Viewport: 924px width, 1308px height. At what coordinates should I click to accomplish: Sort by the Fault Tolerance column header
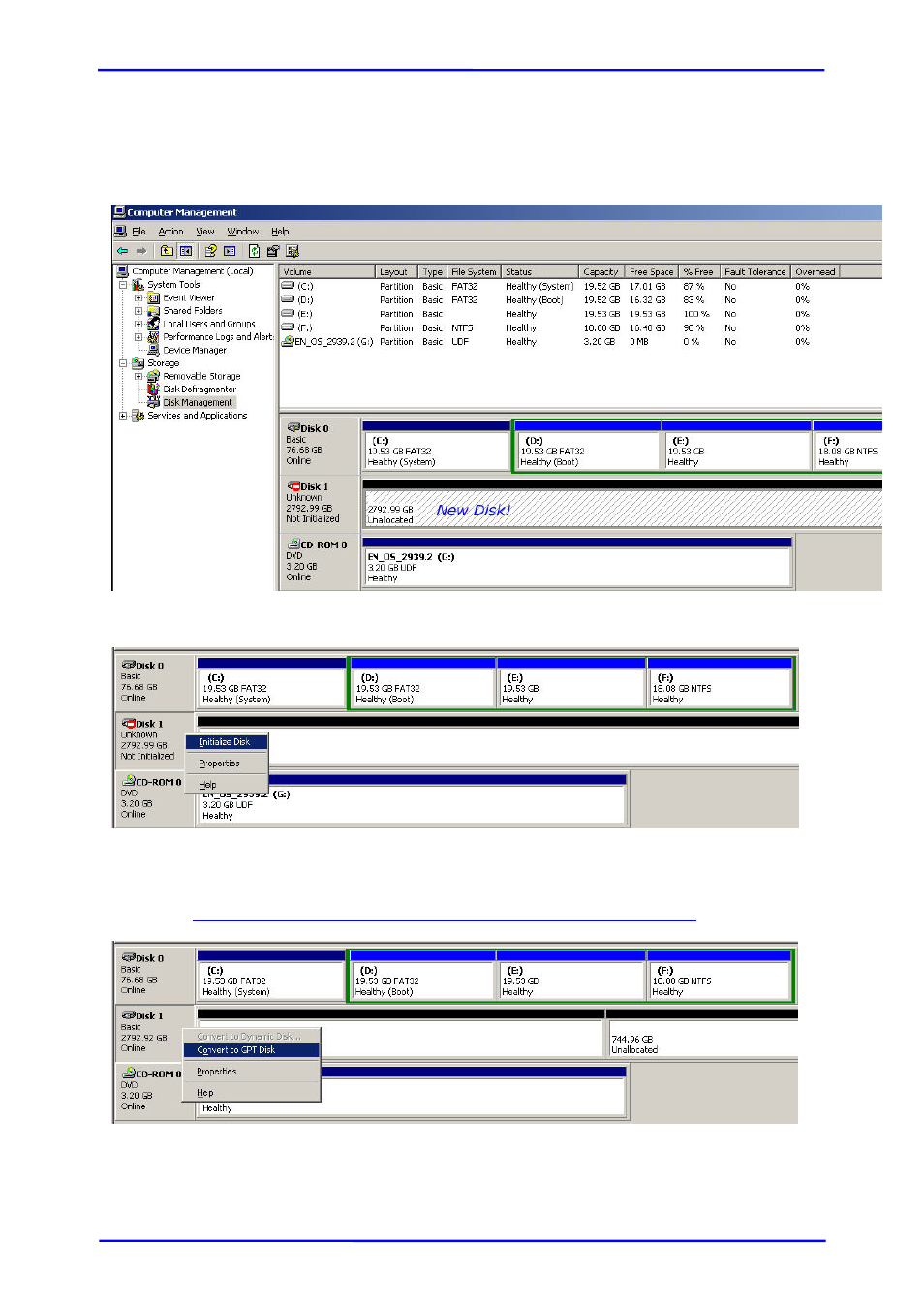click(755, 272)
